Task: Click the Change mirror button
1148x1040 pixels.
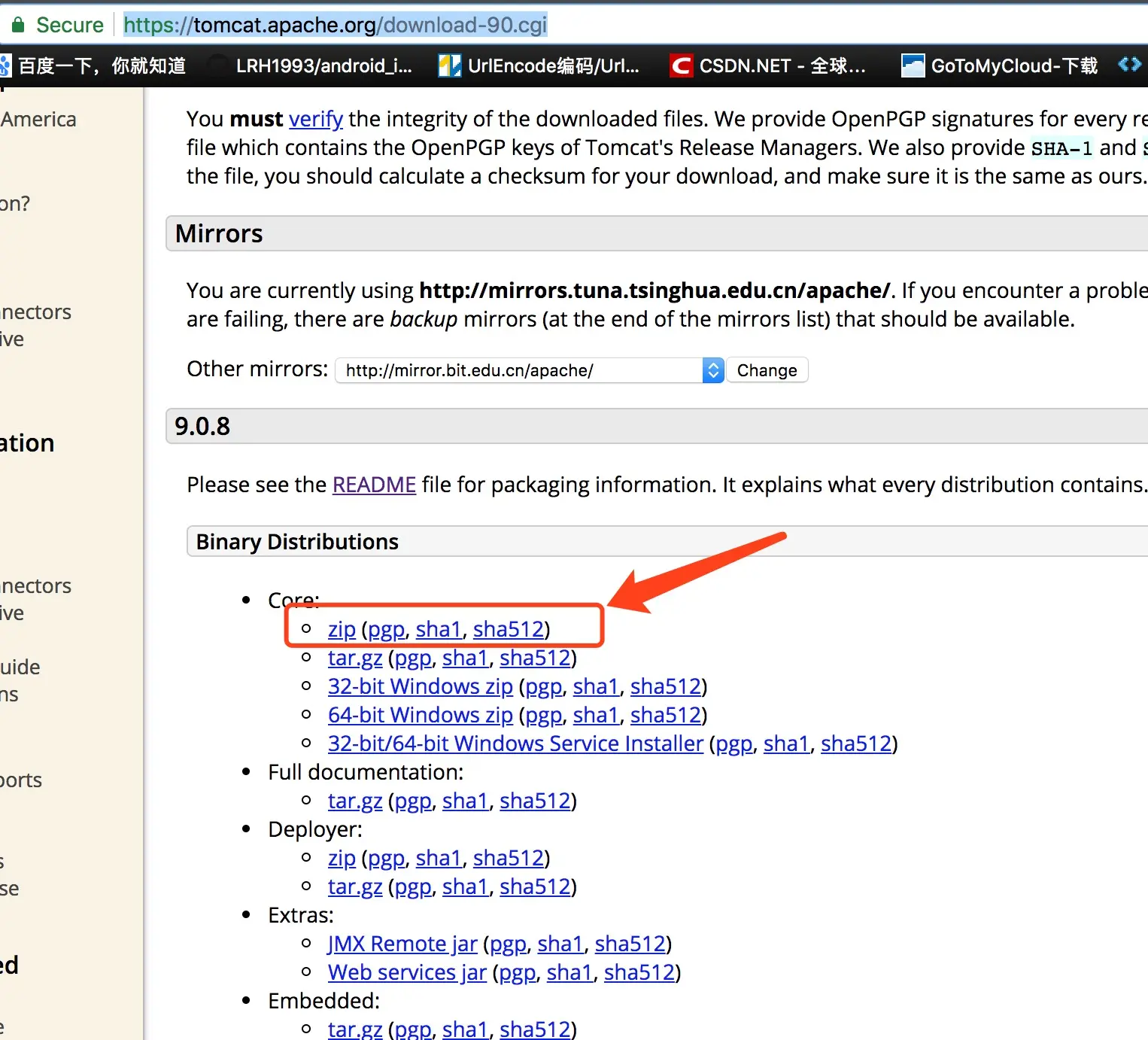Action: coord(767,370)
